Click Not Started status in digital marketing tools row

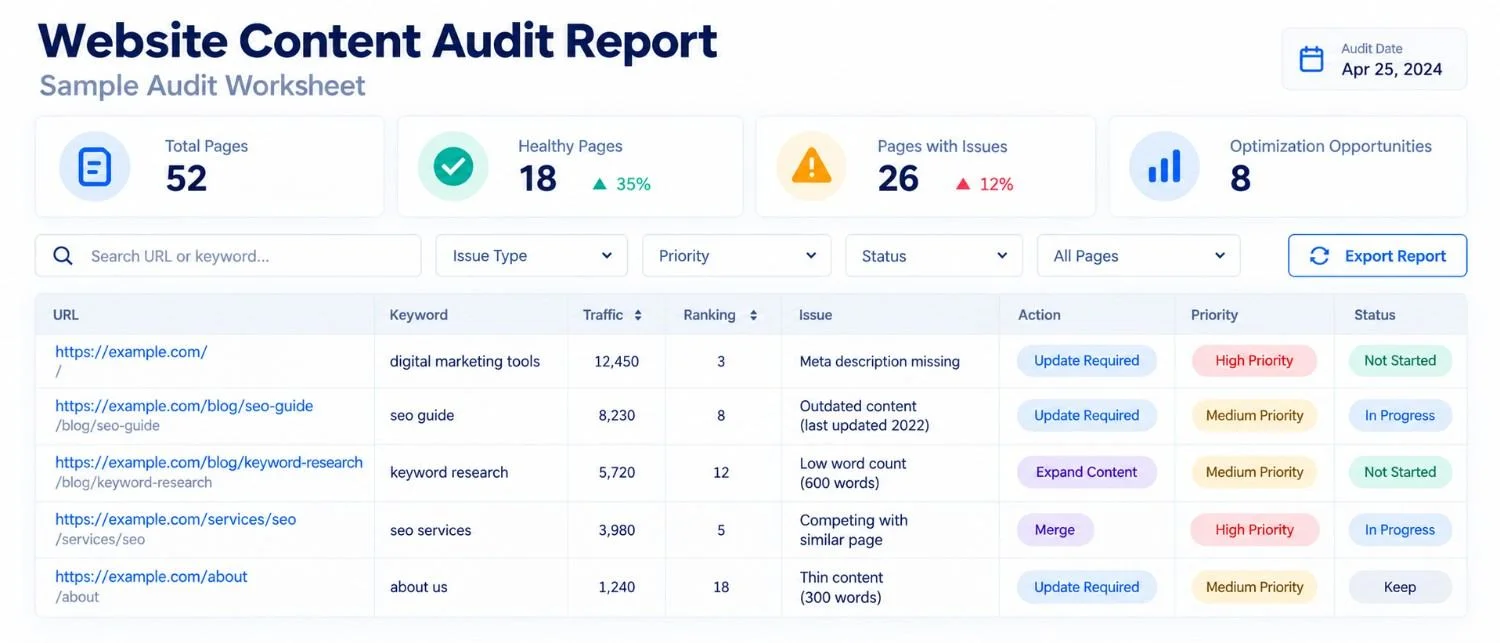coord(1400,361)
